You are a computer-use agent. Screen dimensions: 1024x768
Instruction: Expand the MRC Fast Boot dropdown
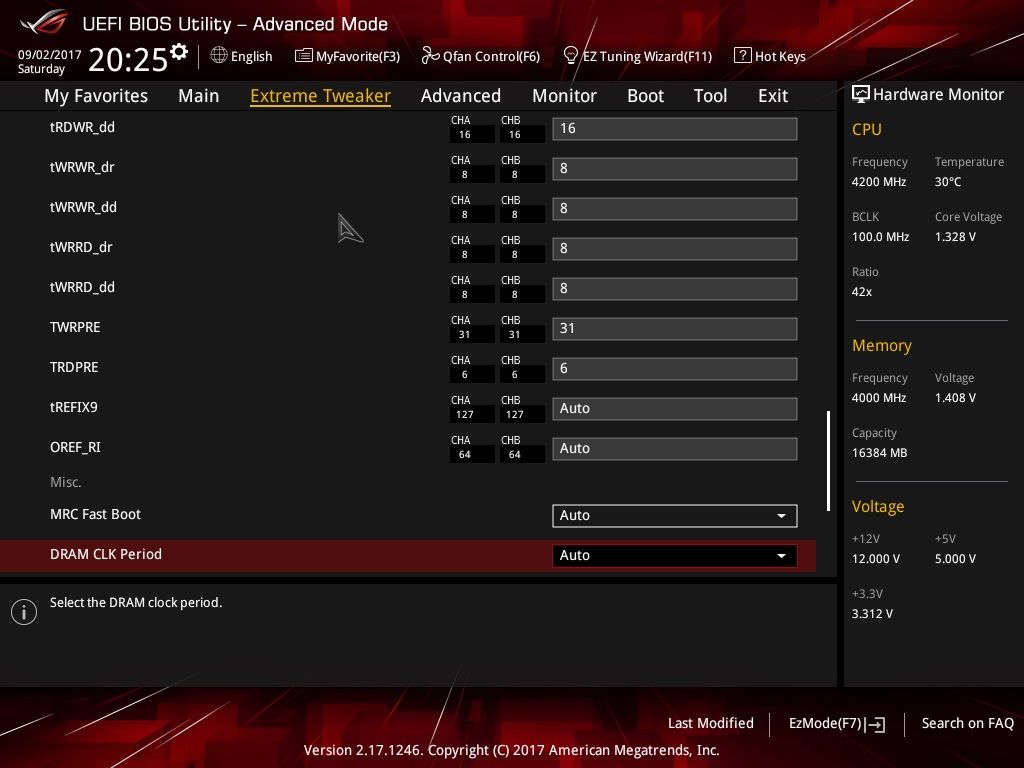(675, 515)
